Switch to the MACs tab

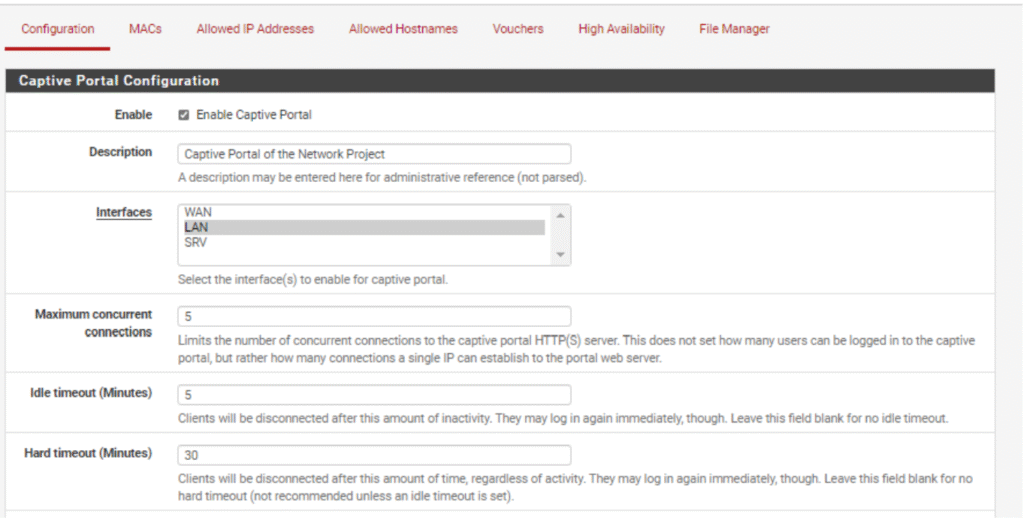(x=145, y=29)
